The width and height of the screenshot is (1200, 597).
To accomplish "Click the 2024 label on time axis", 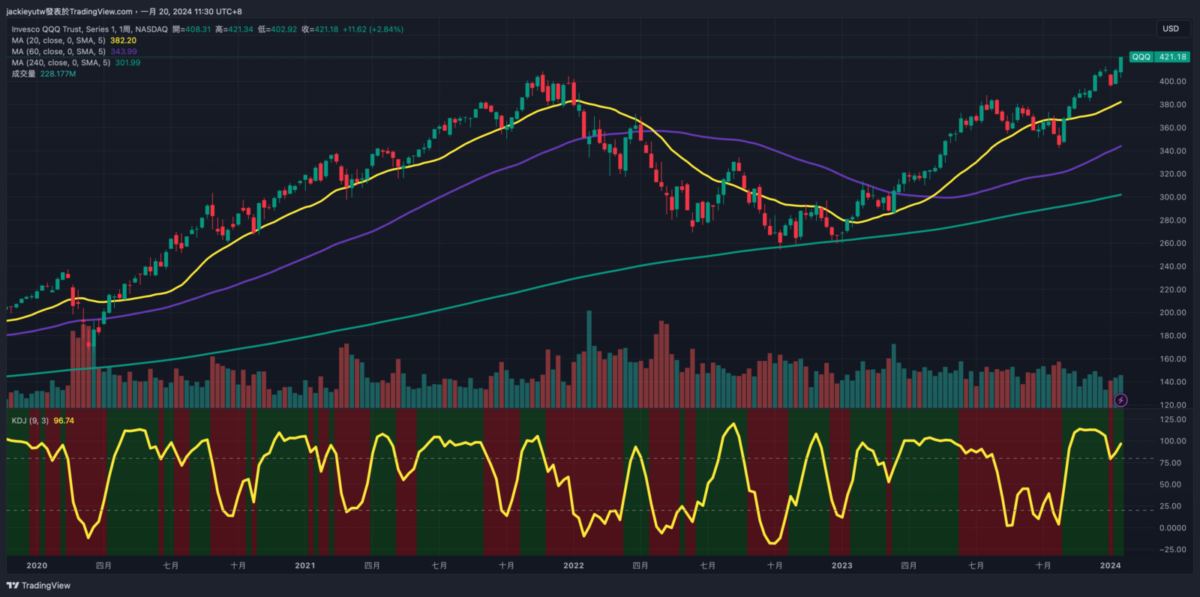I will 1110,565.
